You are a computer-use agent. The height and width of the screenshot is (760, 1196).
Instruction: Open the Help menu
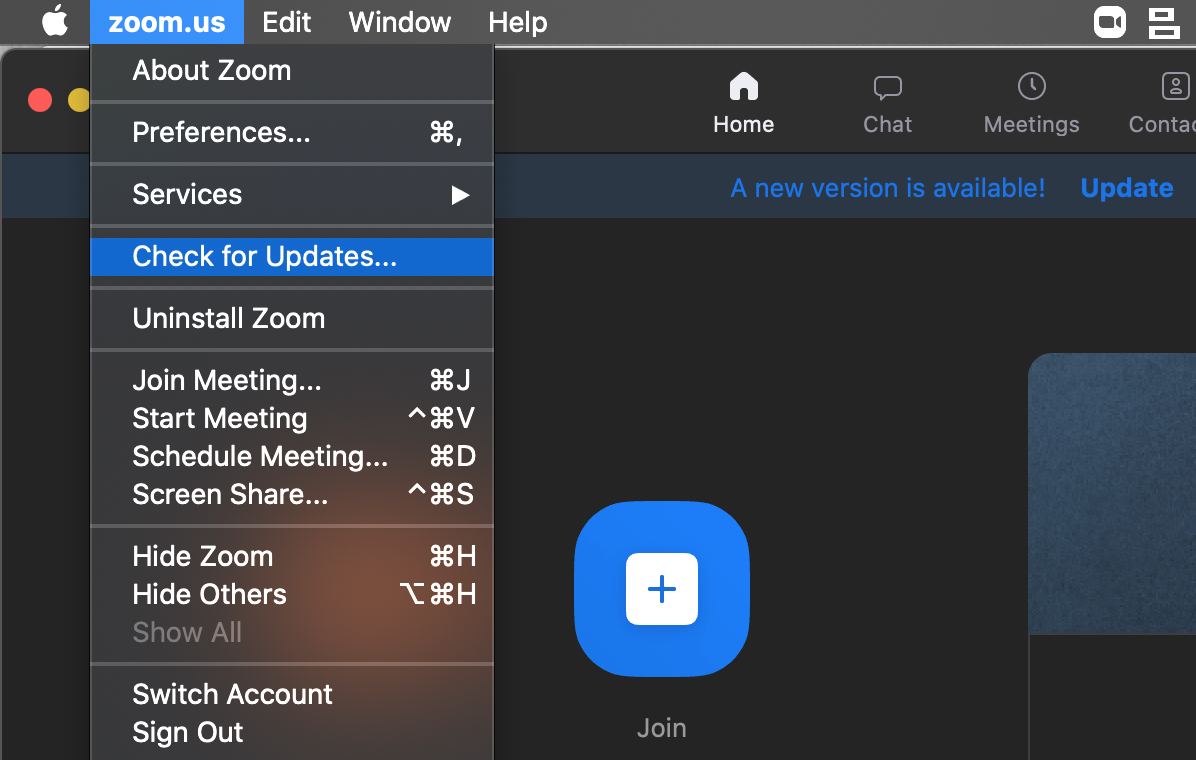tap(517, 22)
